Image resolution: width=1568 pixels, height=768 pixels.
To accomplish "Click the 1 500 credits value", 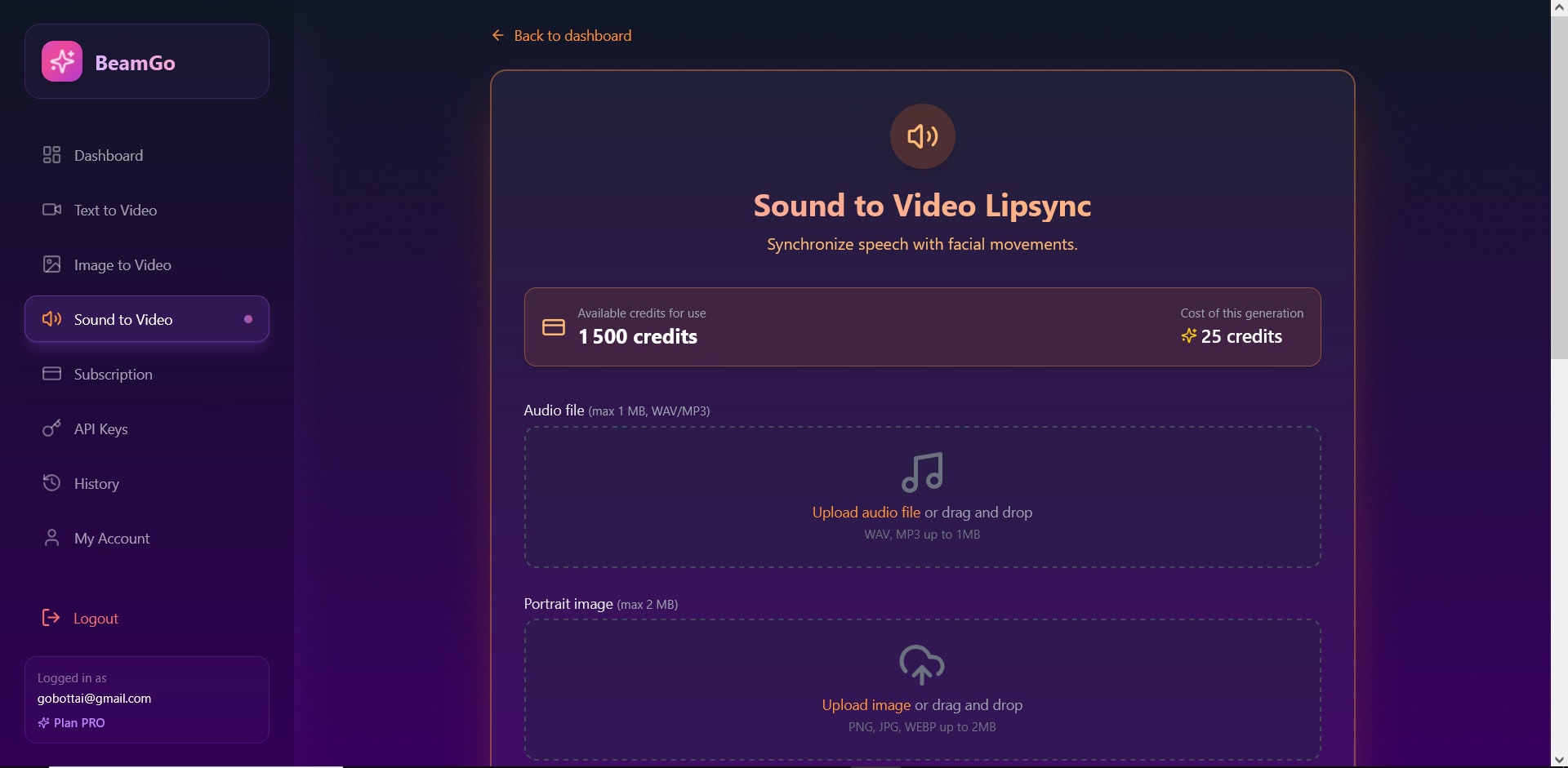I will 638,336.
